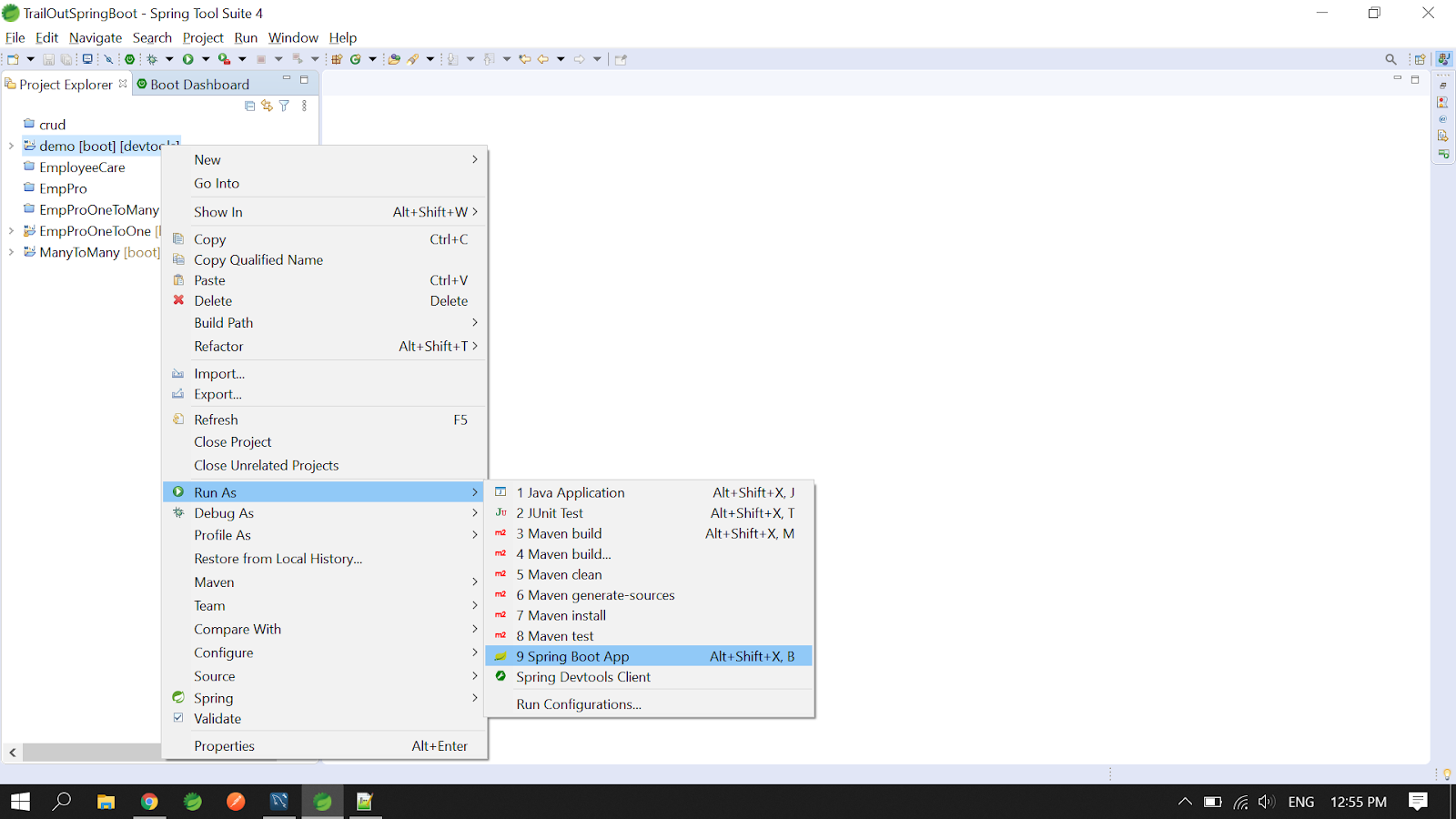Choose '5 Maven clean' option
Screen dimensions: 1456x819
point(649,574)
